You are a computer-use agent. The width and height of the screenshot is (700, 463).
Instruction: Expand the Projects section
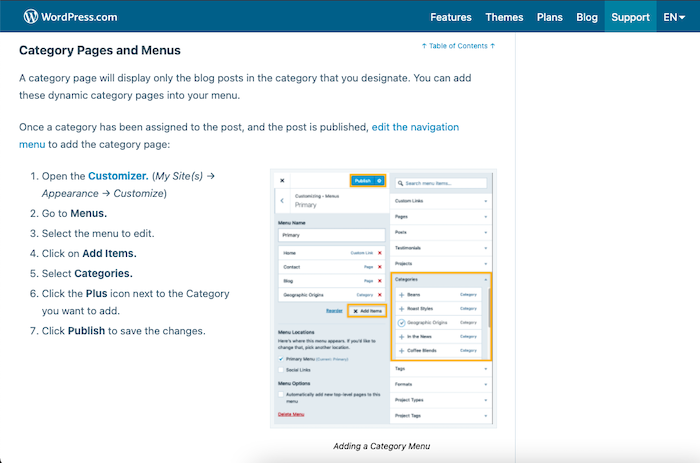coord(441,263)
